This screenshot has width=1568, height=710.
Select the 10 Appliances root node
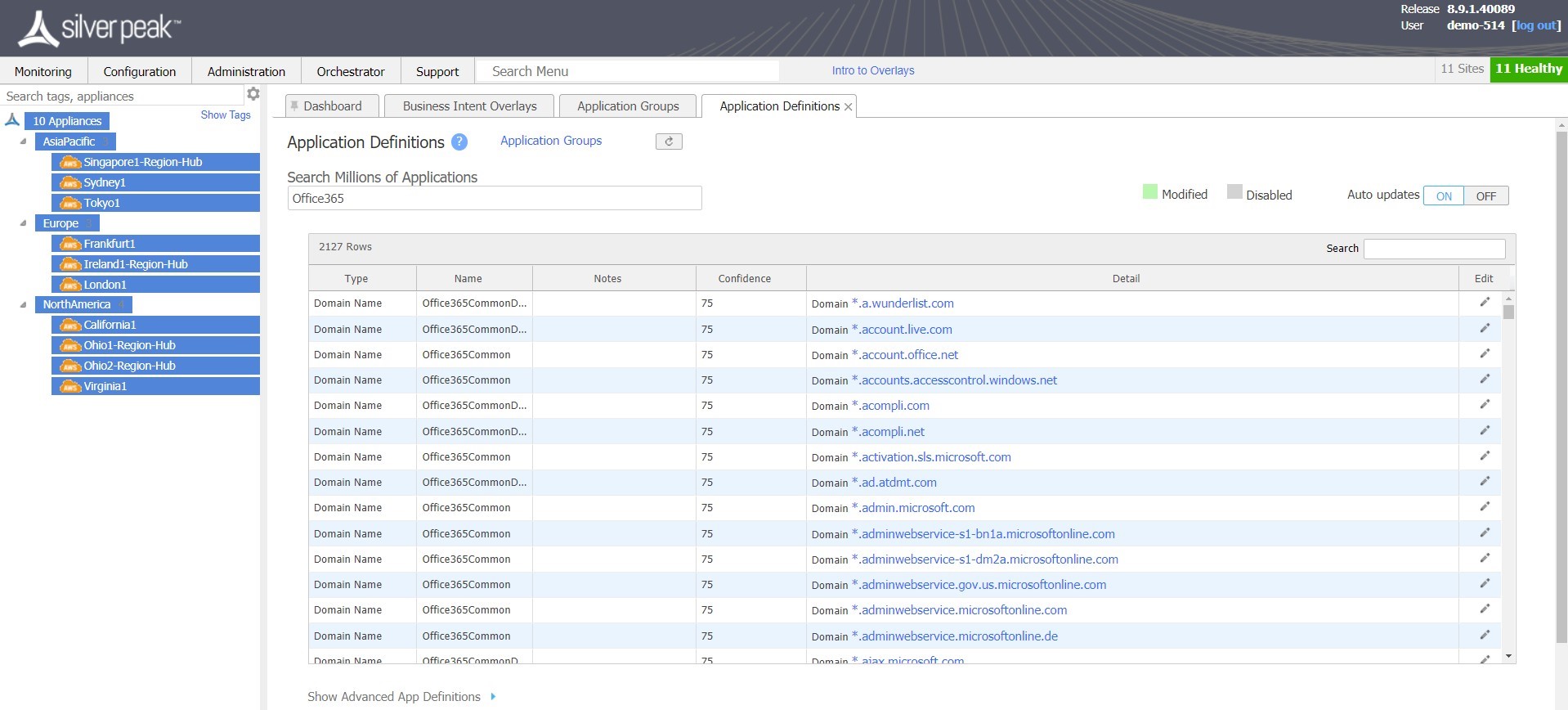tap(67, 121)
